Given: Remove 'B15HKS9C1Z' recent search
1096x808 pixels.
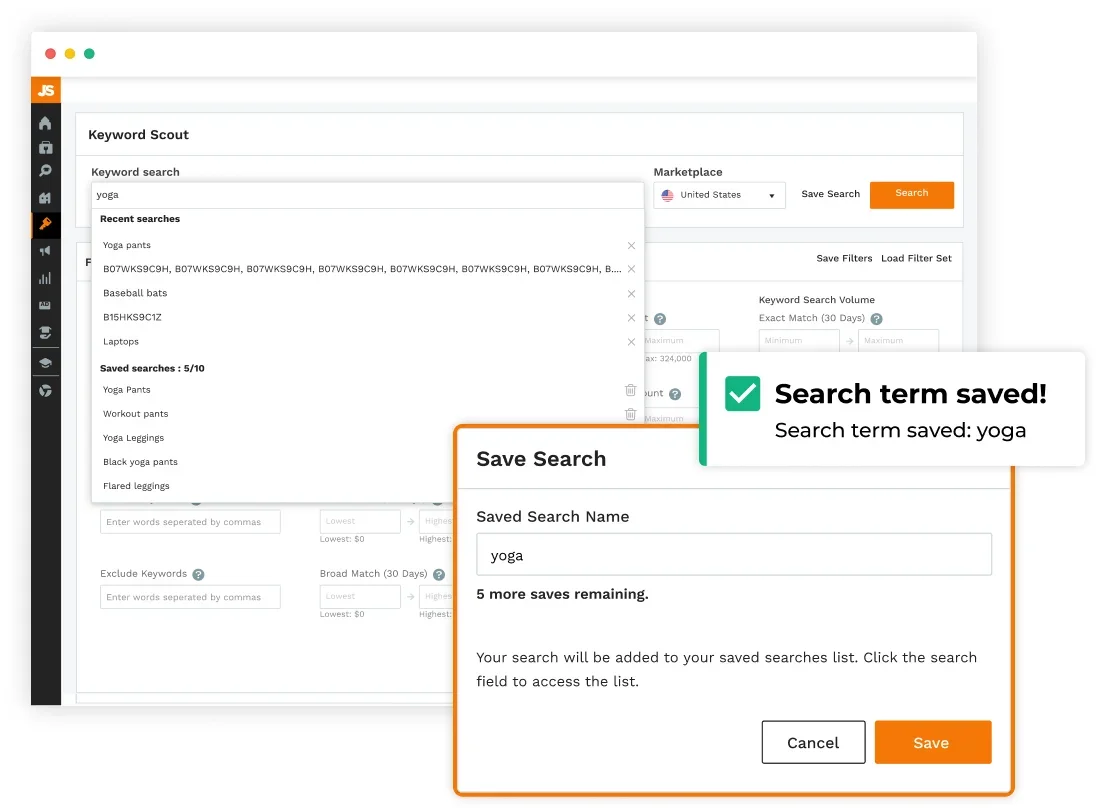Looking at the screenshot, I should [x=631, y=317].
